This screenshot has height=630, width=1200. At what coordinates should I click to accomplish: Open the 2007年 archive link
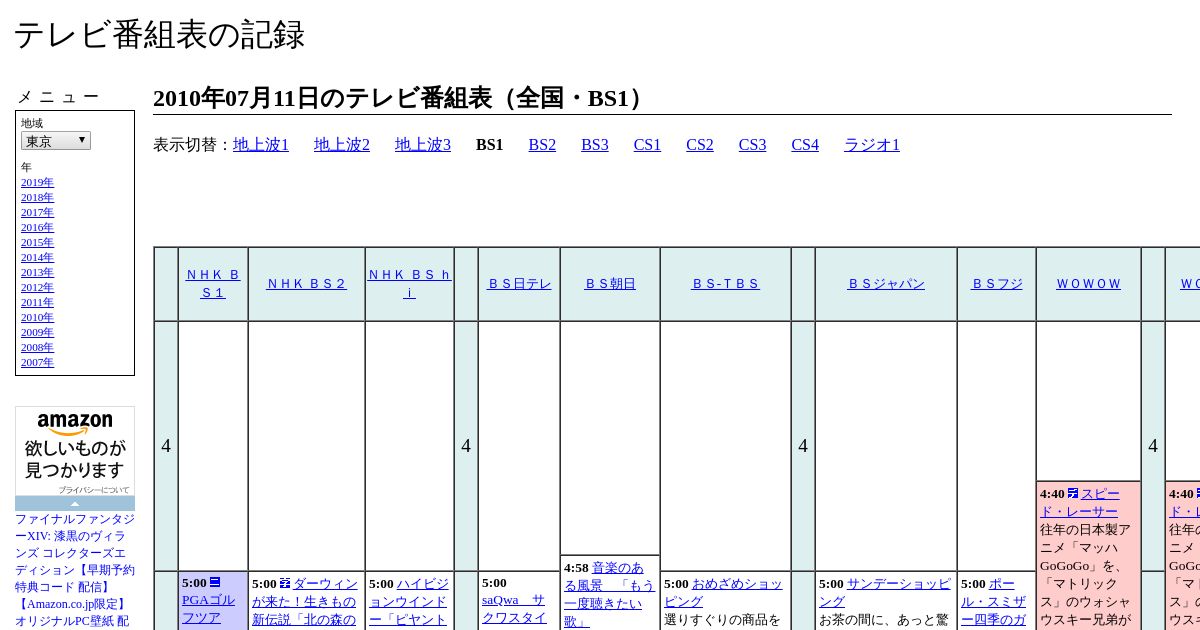[37, 363]
